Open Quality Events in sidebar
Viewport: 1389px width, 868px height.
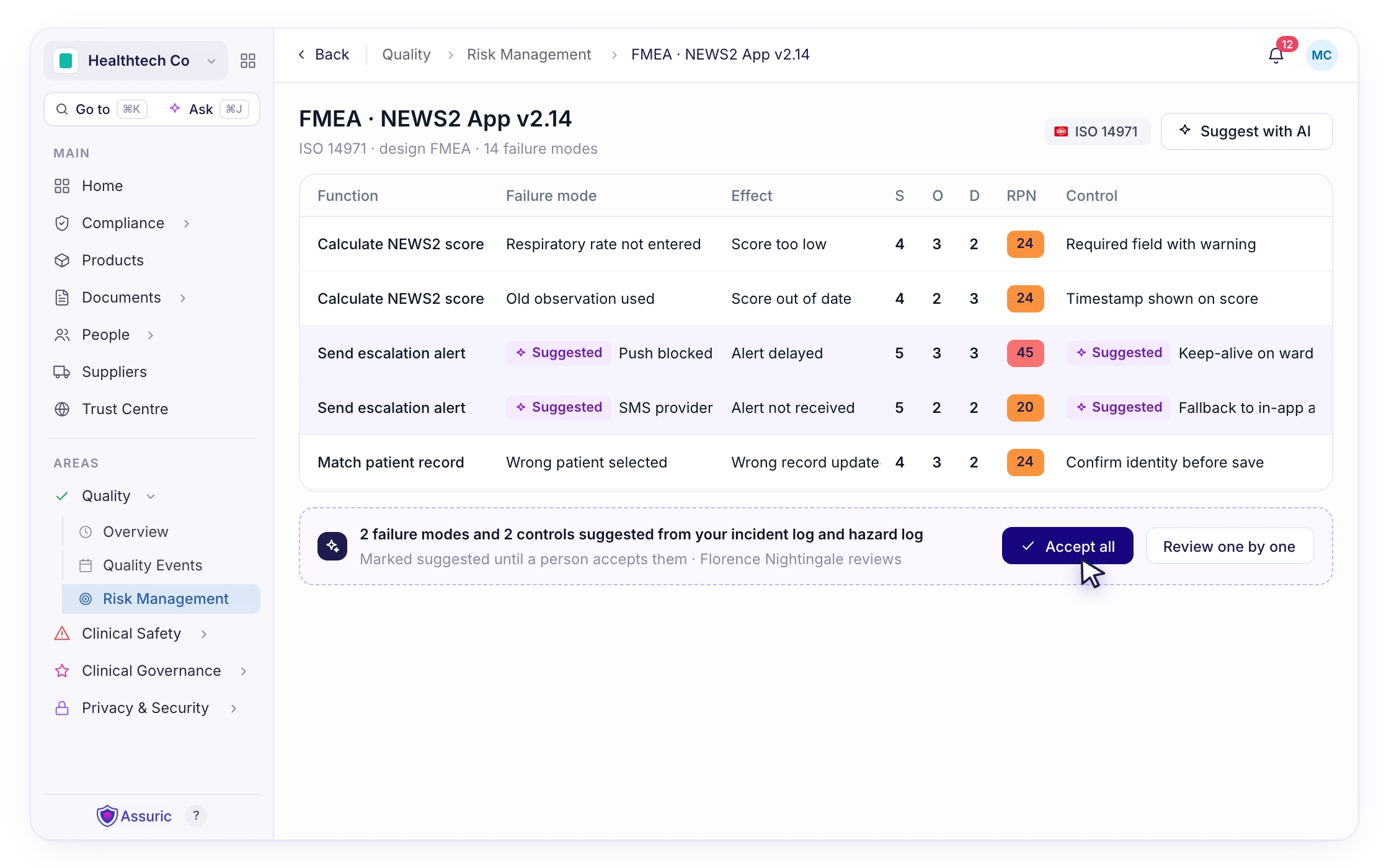click(161, 565)
